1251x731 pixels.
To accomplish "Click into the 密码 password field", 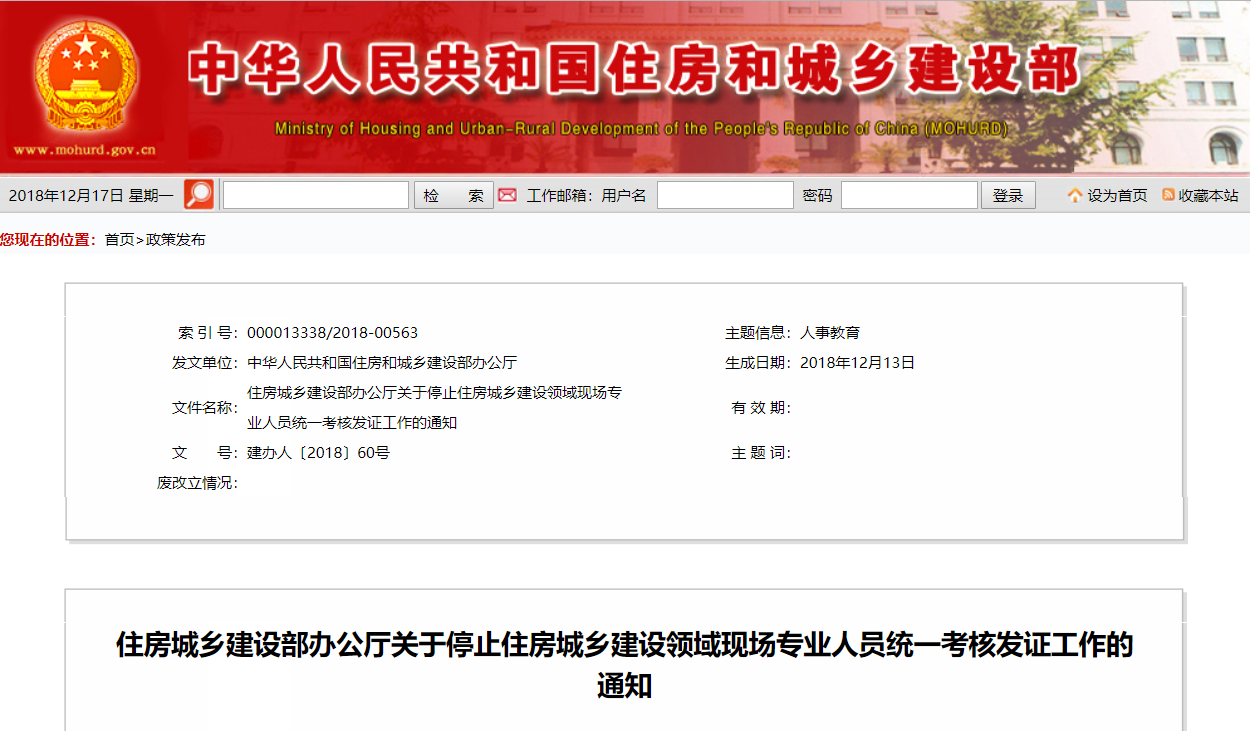I will pyautogui.click(x=908, y=195).
